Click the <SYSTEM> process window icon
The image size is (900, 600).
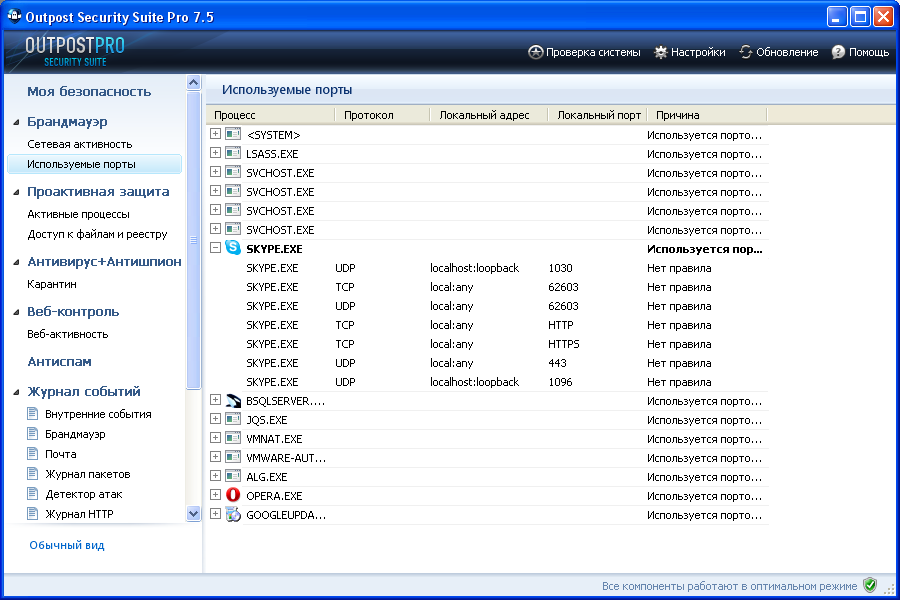[232, 134]
